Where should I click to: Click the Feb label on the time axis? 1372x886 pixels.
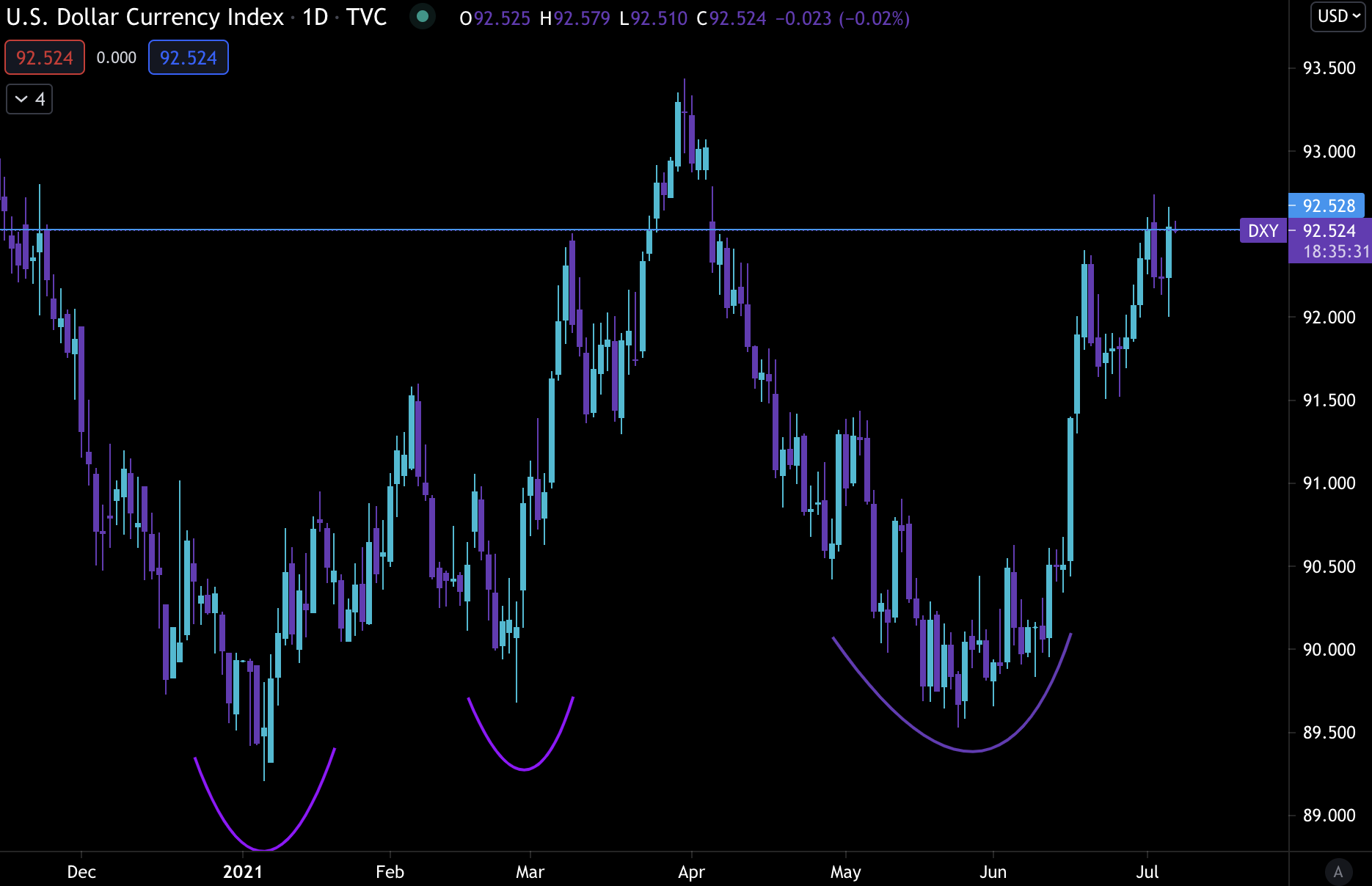[390, 872]
